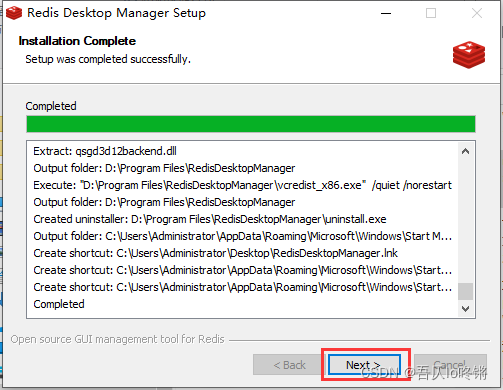503x390 pixels.
Task: Click the disabled maximize window icon
Action: pyautogui.click(x=431, y=13)
